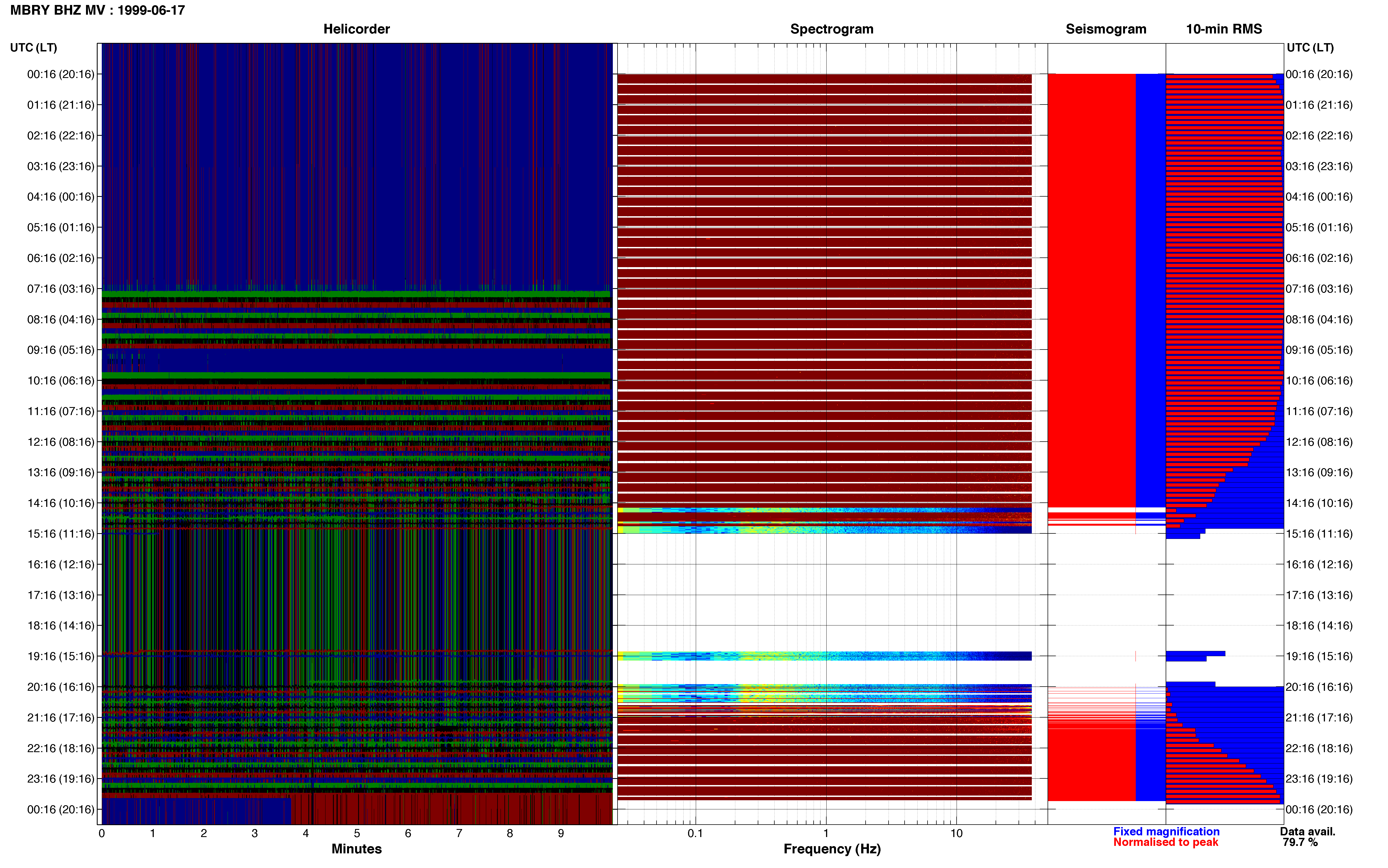Click left-axis time label '07:16 (03:16)'
Image resolution: width=1388 pixels, height=868 pixels.
click(61, 289)
